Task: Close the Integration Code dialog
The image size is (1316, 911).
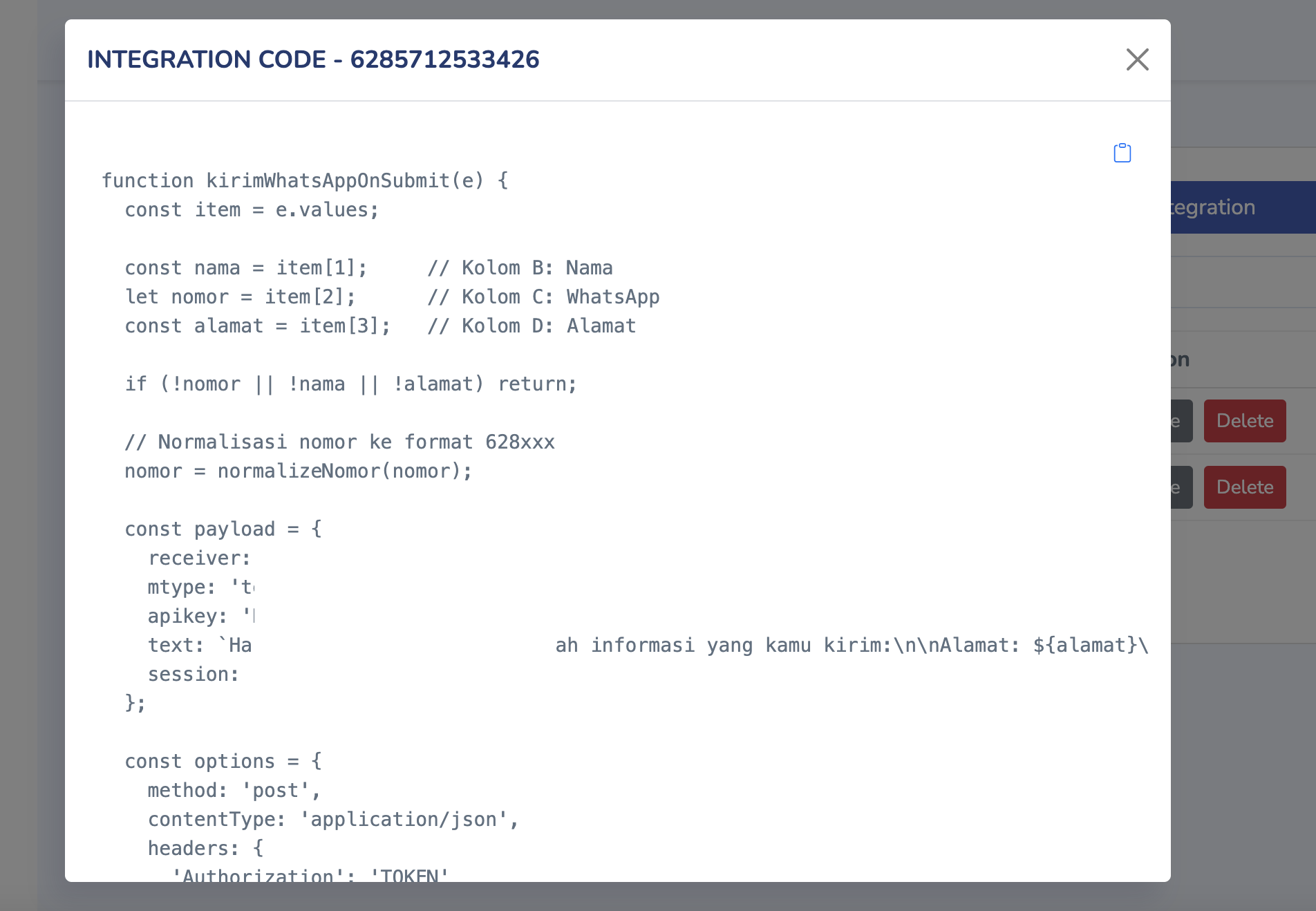Action: [x=1137, y=59]
